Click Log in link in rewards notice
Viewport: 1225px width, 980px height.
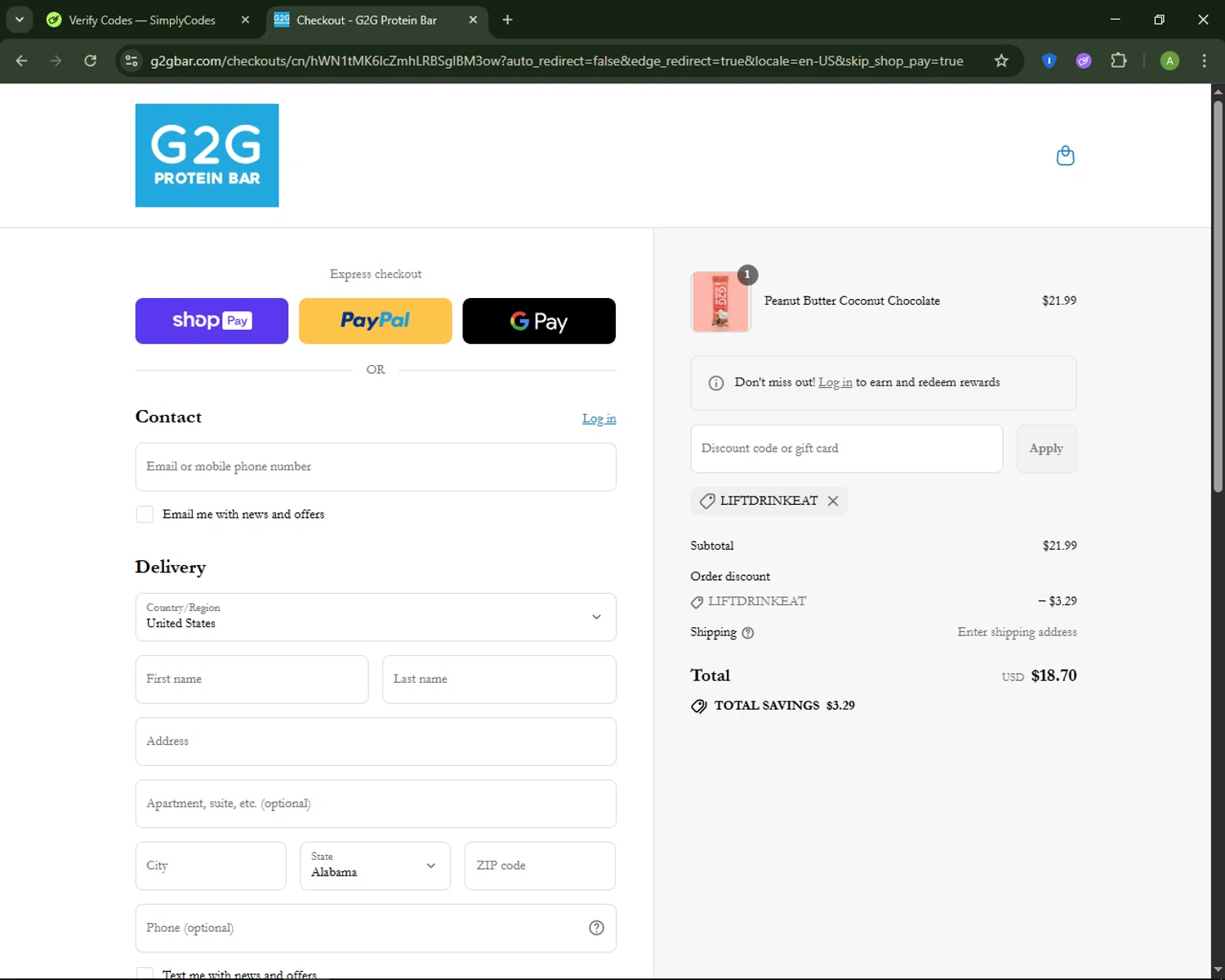click(x=835, y=382)
